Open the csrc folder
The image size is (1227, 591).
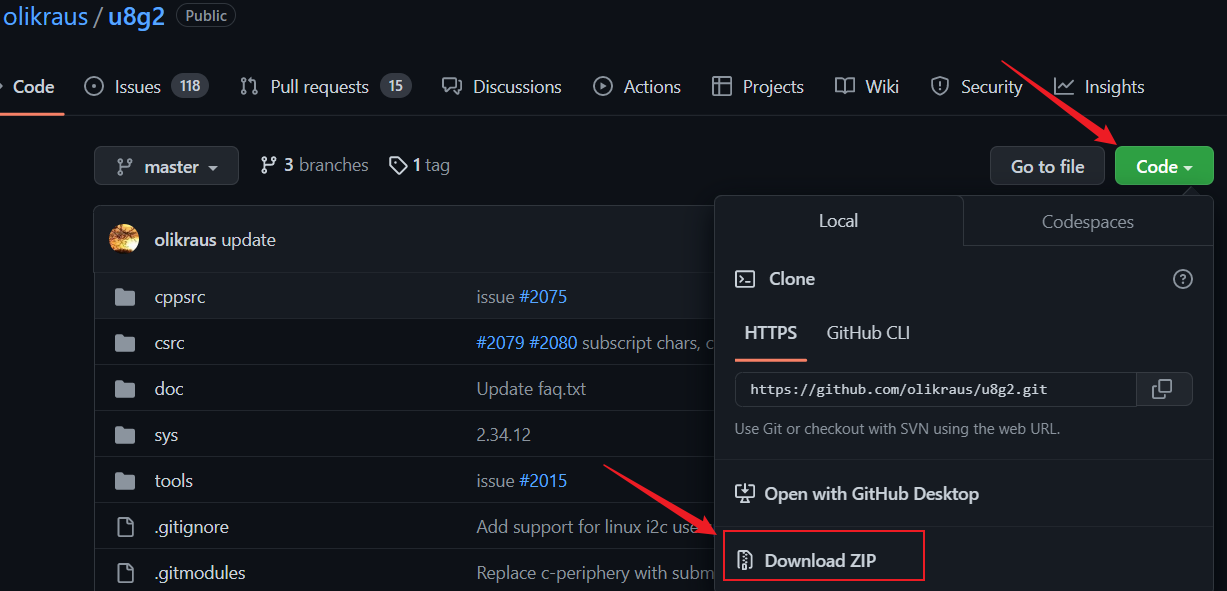[x=170, y=343]
